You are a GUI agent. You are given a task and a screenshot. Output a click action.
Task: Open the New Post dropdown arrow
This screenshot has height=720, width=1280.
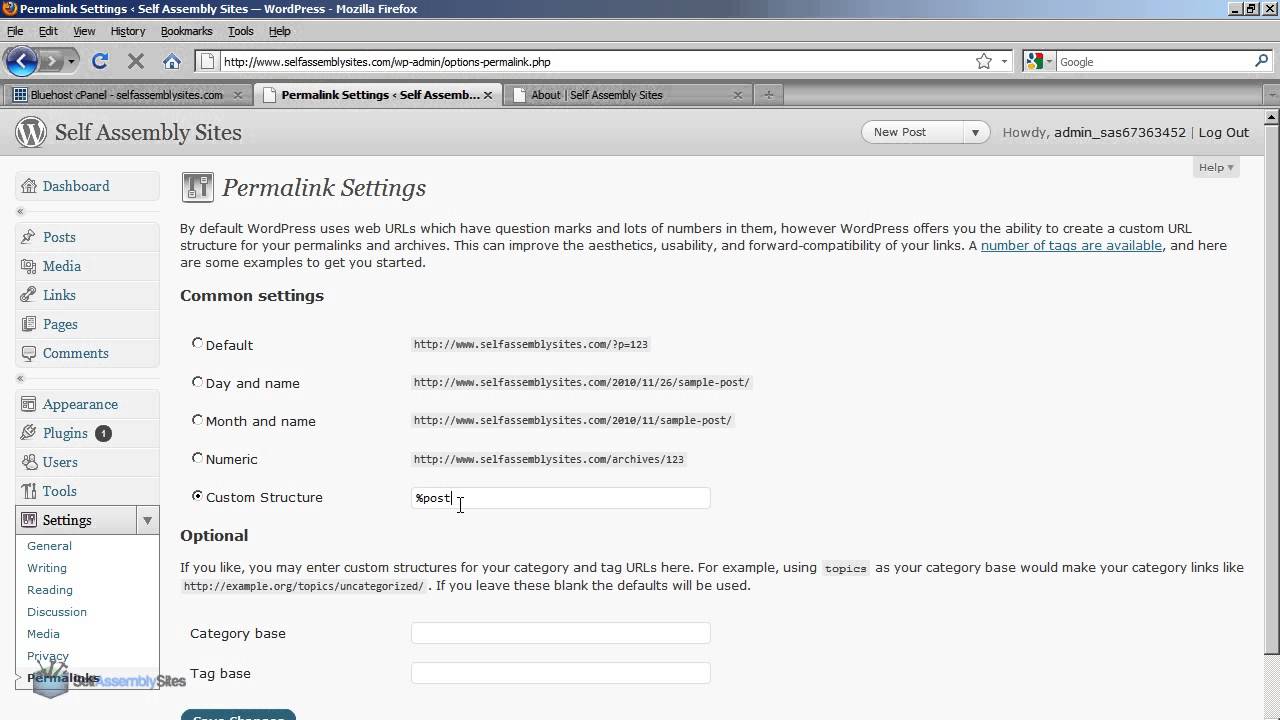click(975, 132)
